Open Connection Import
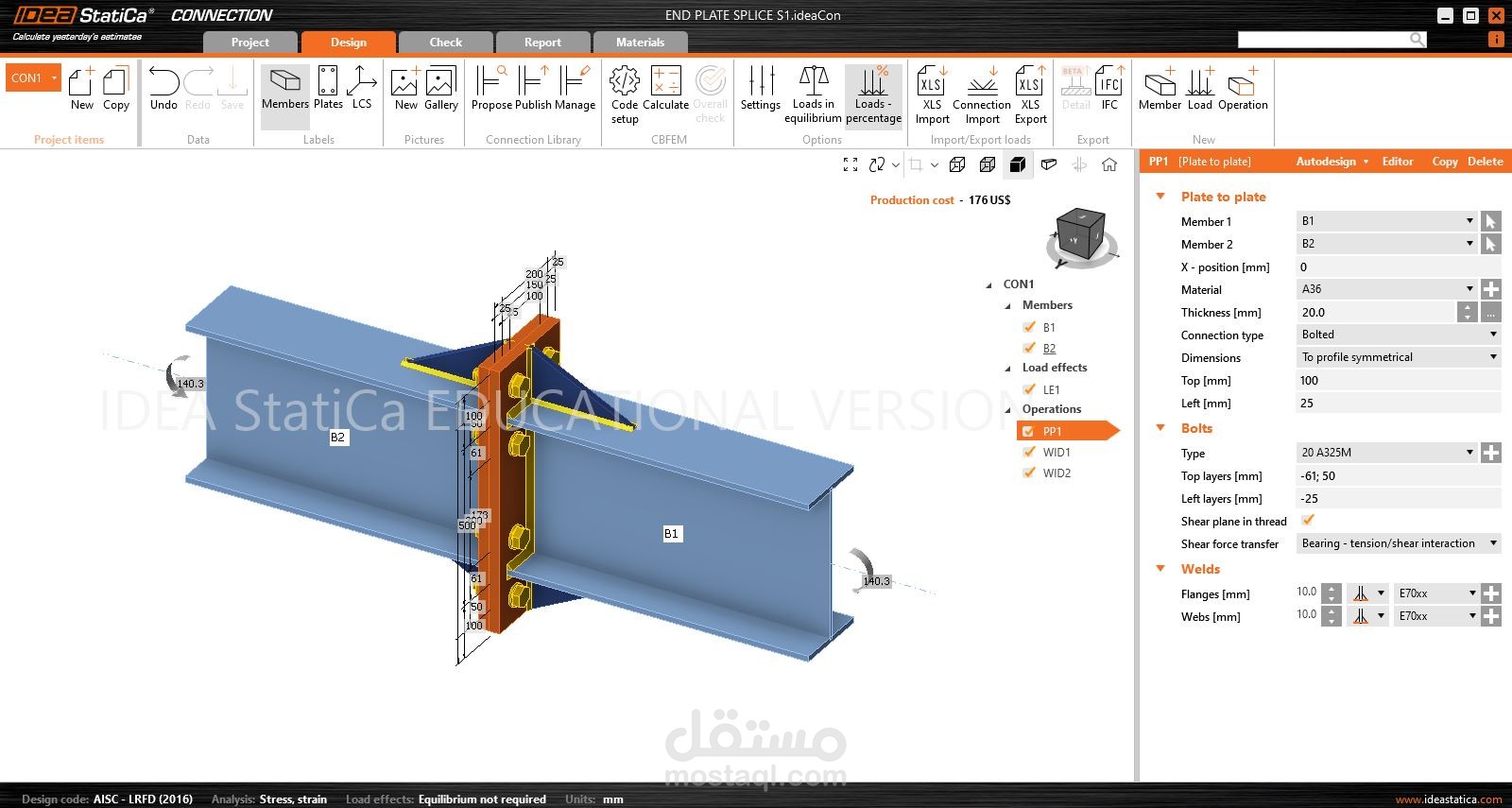 982,95
